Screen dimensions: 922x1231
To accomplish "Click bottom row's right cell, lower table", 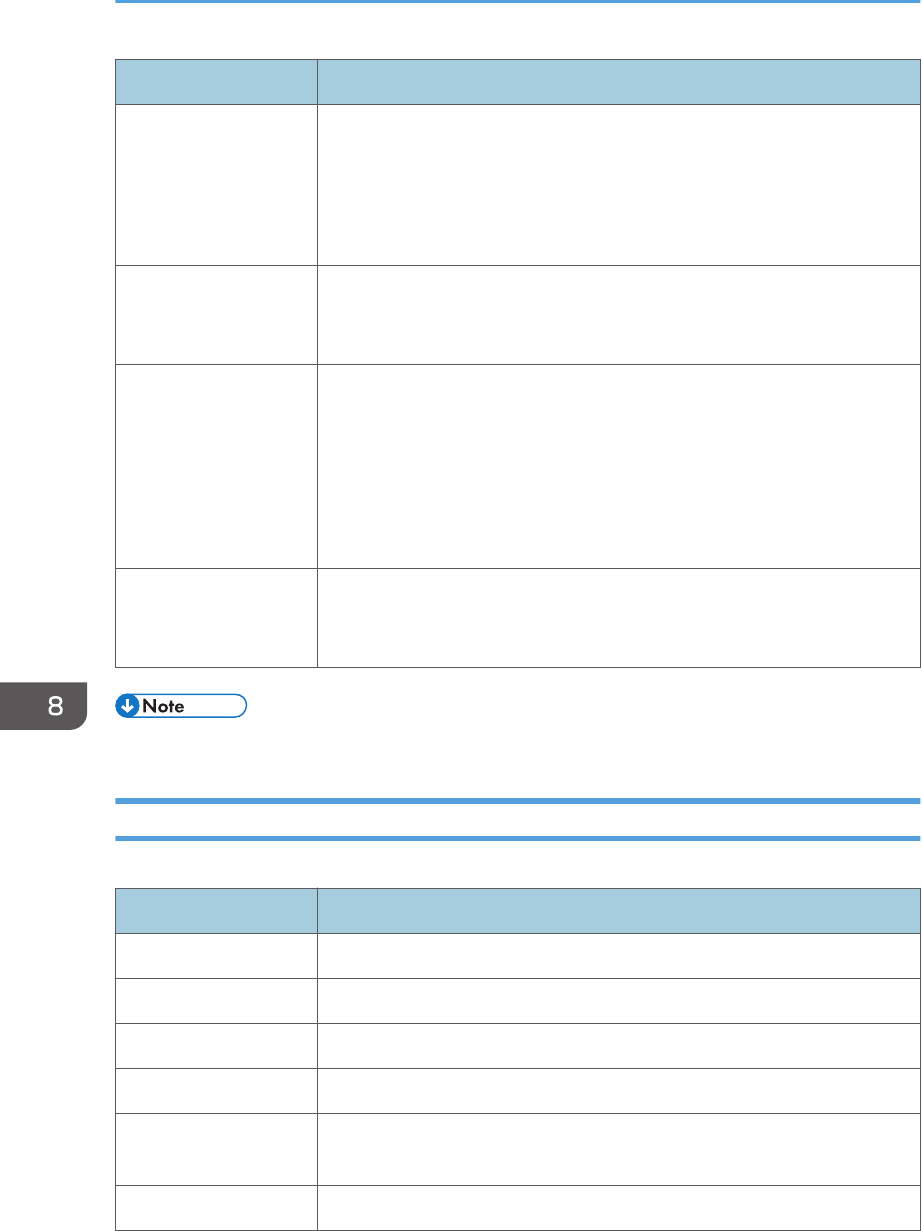I will click(618, 1207).
